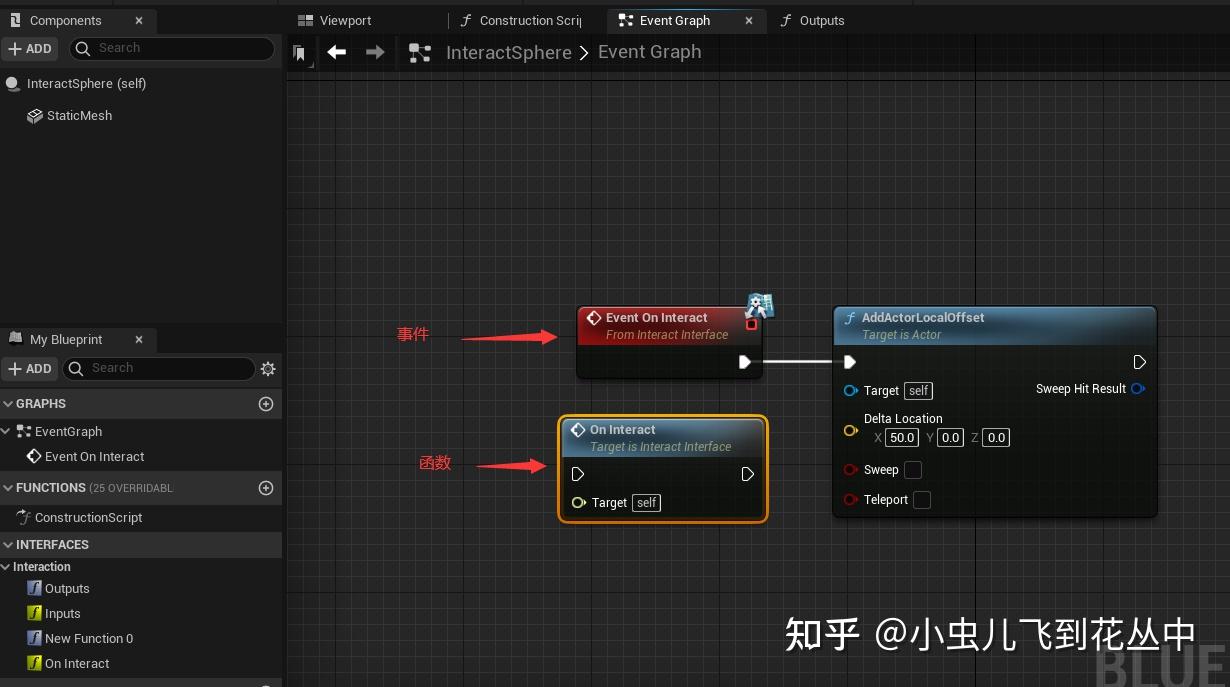The image size is (1230, 687).
Task: Toggle the StaticMesh component selection
Action: tap(79, 115)
